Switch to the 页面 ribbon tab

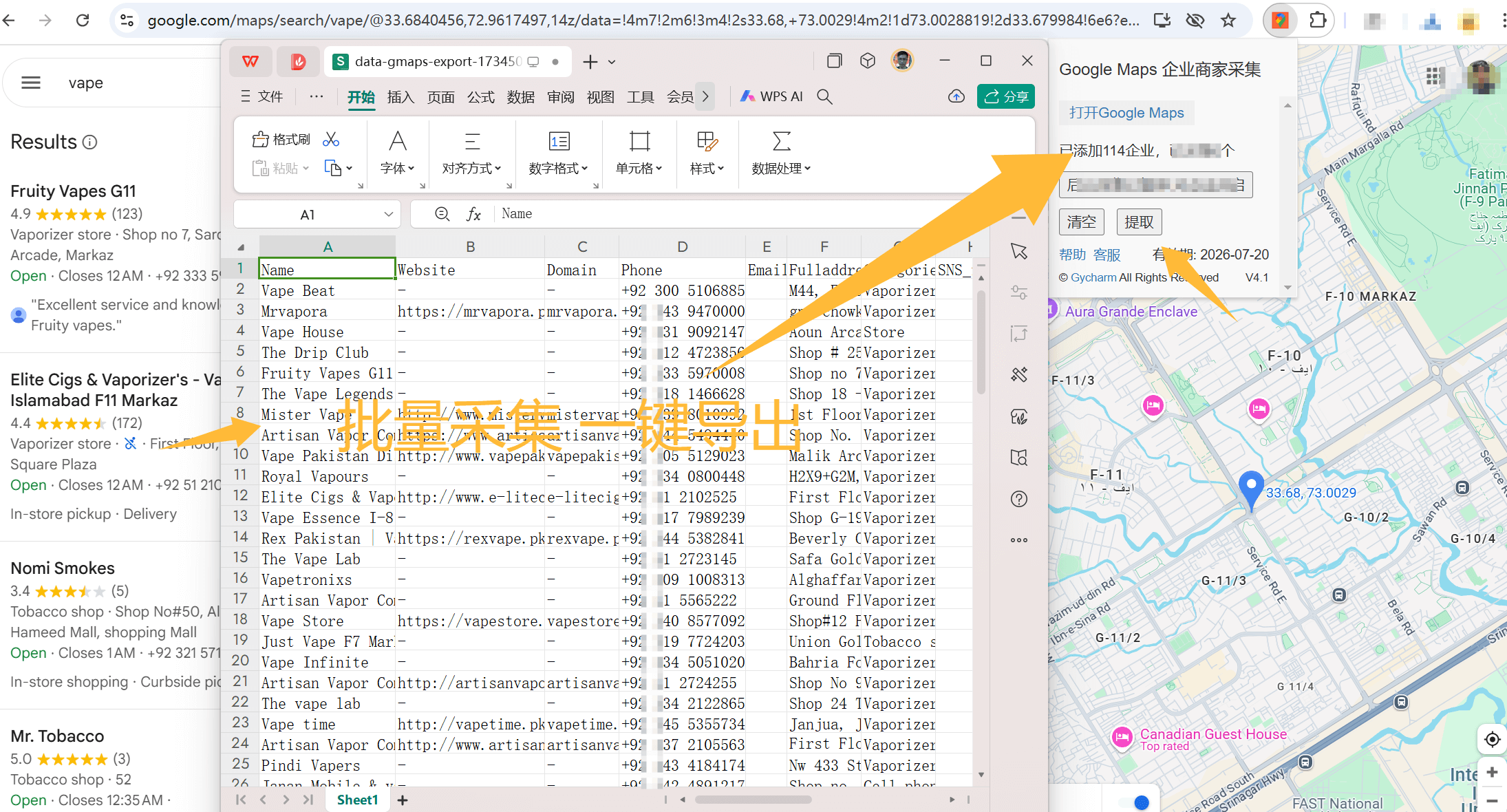440,97
